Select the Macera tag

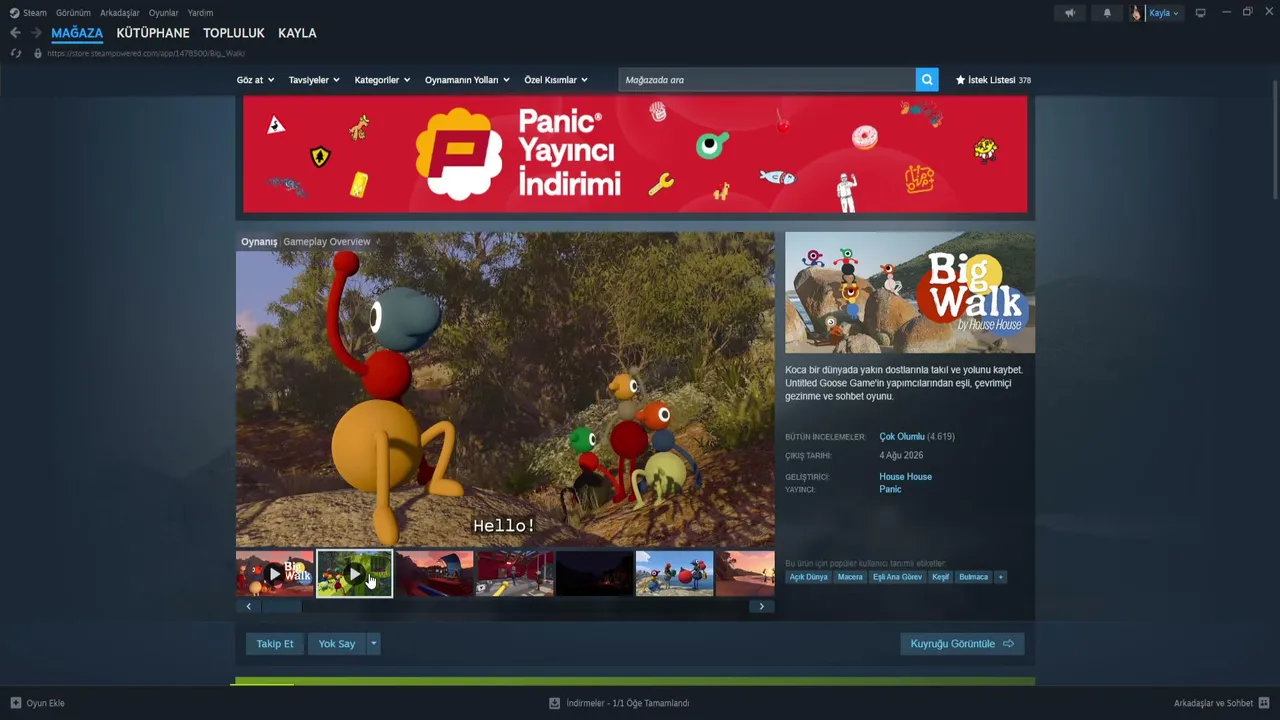click(850, 577)
